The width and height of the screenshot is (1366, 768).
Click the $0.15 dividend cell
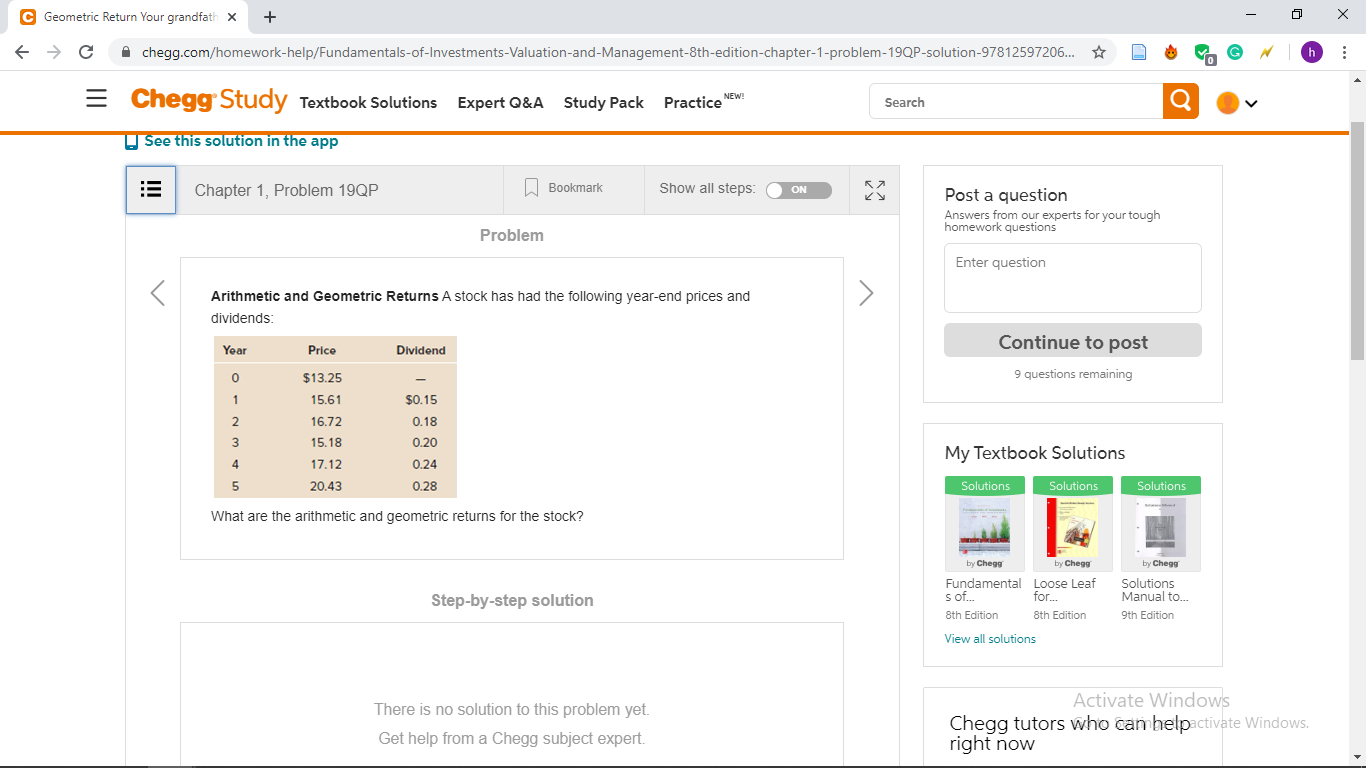pyautogui.click(x=421, y=400)
